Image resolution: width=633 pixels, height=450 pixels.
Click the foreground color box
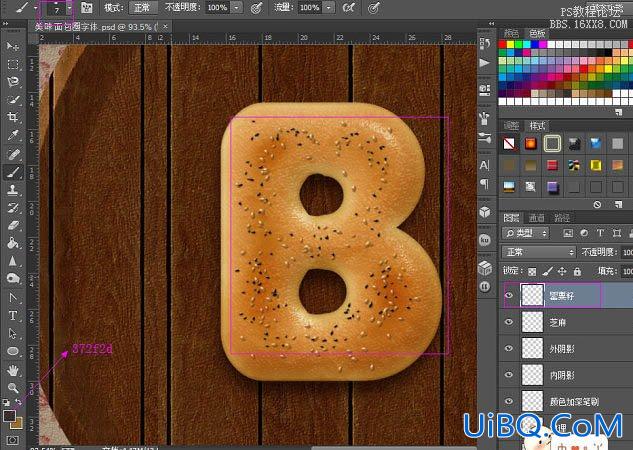click(x=9, y=415)
